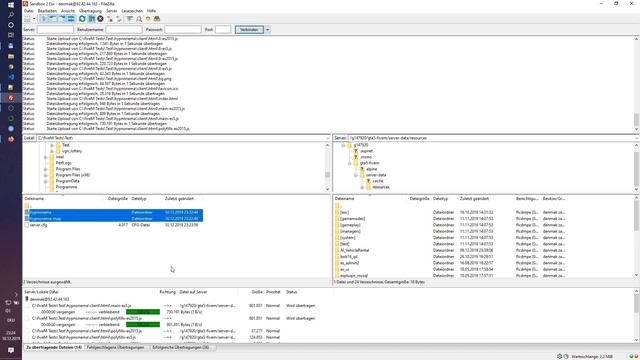Image resolution: width=640 pixels, height=360 pixels.
Task: Click the refresh file listings icon
Action: click(x=82, y=19)
